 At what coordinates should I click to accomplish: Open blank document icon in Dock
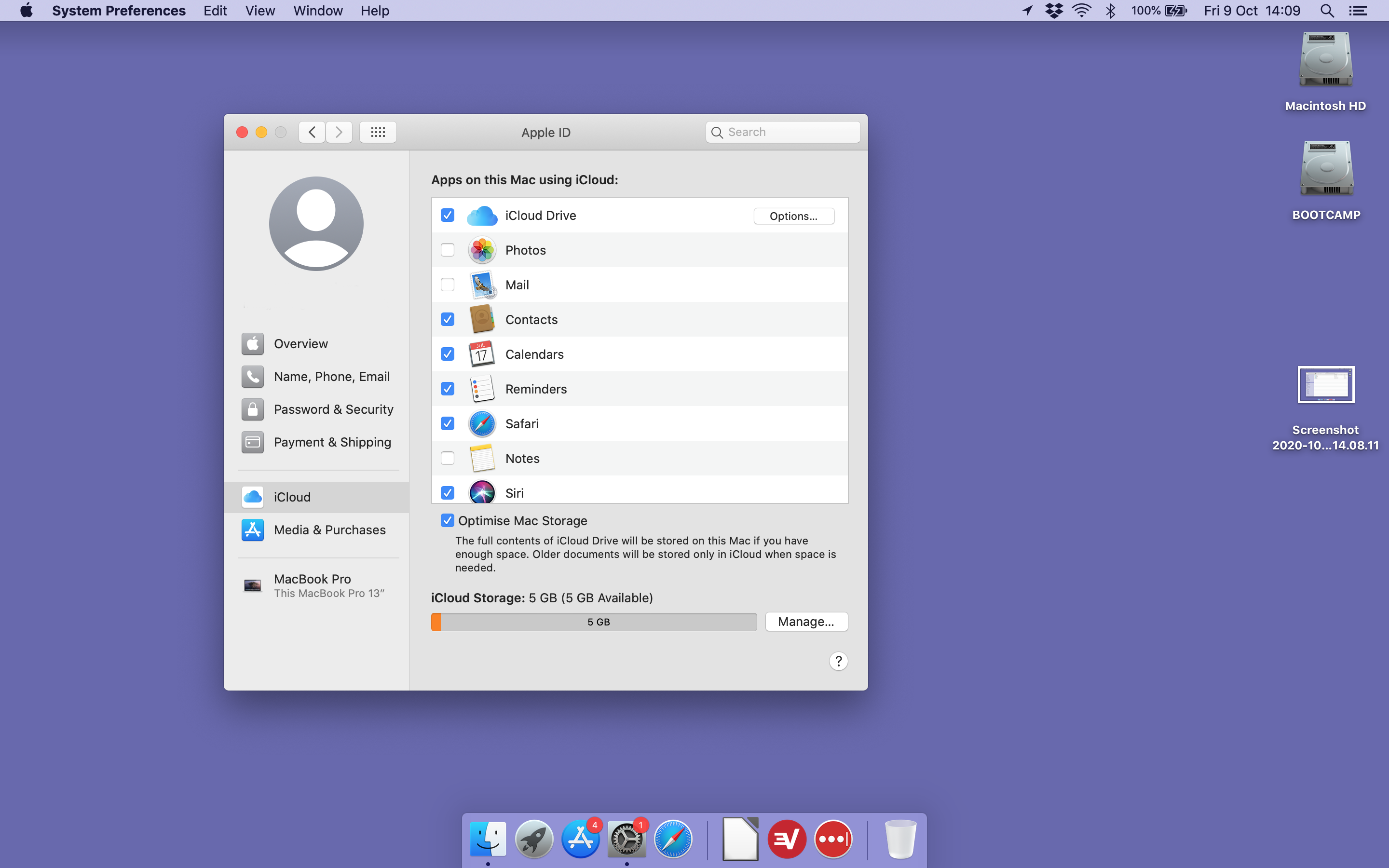coord(740,839)
